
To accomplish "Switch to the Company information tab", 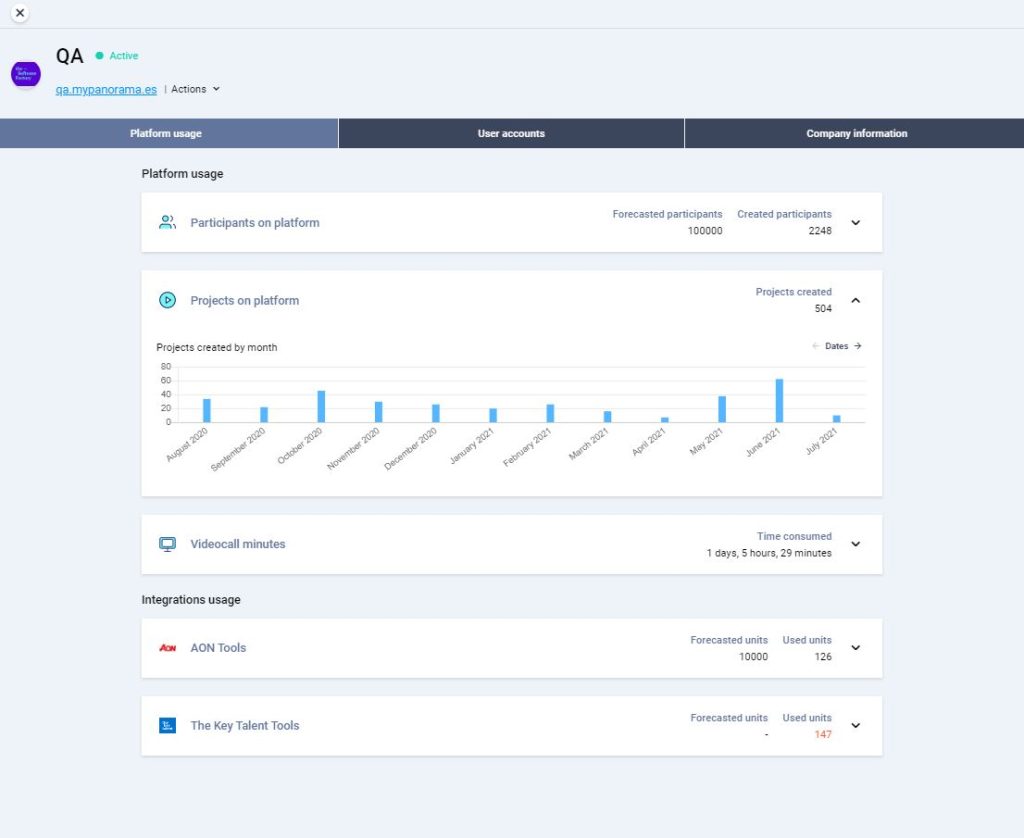I will [x=856, y=134].
